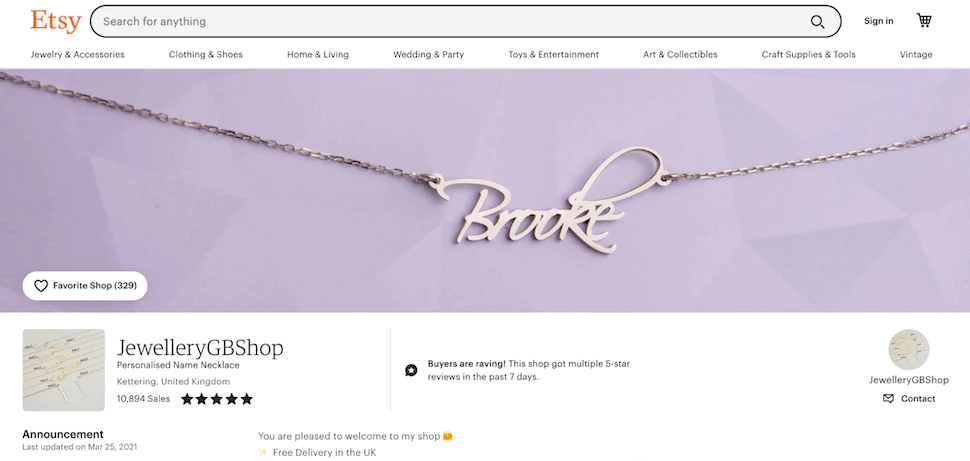Viewport: 970px width, 461px height.
Task: Click the Contact envelope icon
Action: pos(888,399)
